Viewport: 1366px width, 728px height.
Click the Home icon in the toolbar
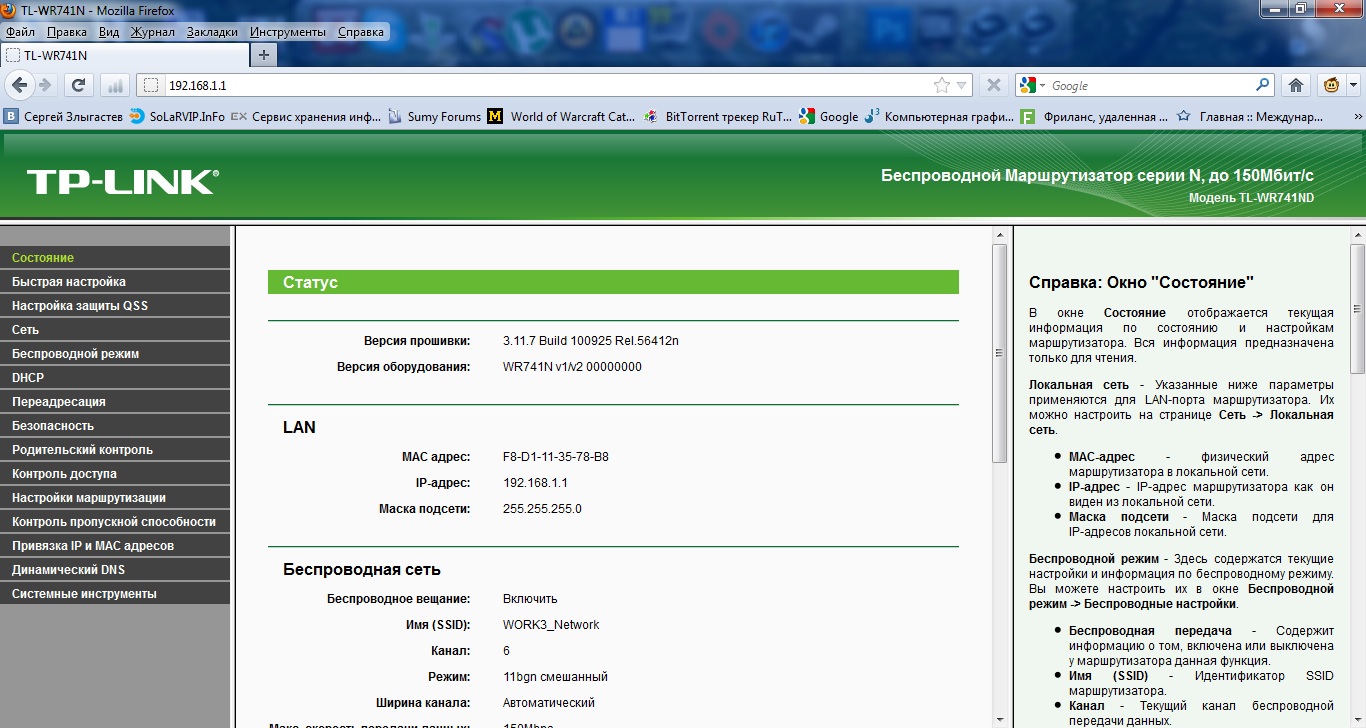point(1296,85)
